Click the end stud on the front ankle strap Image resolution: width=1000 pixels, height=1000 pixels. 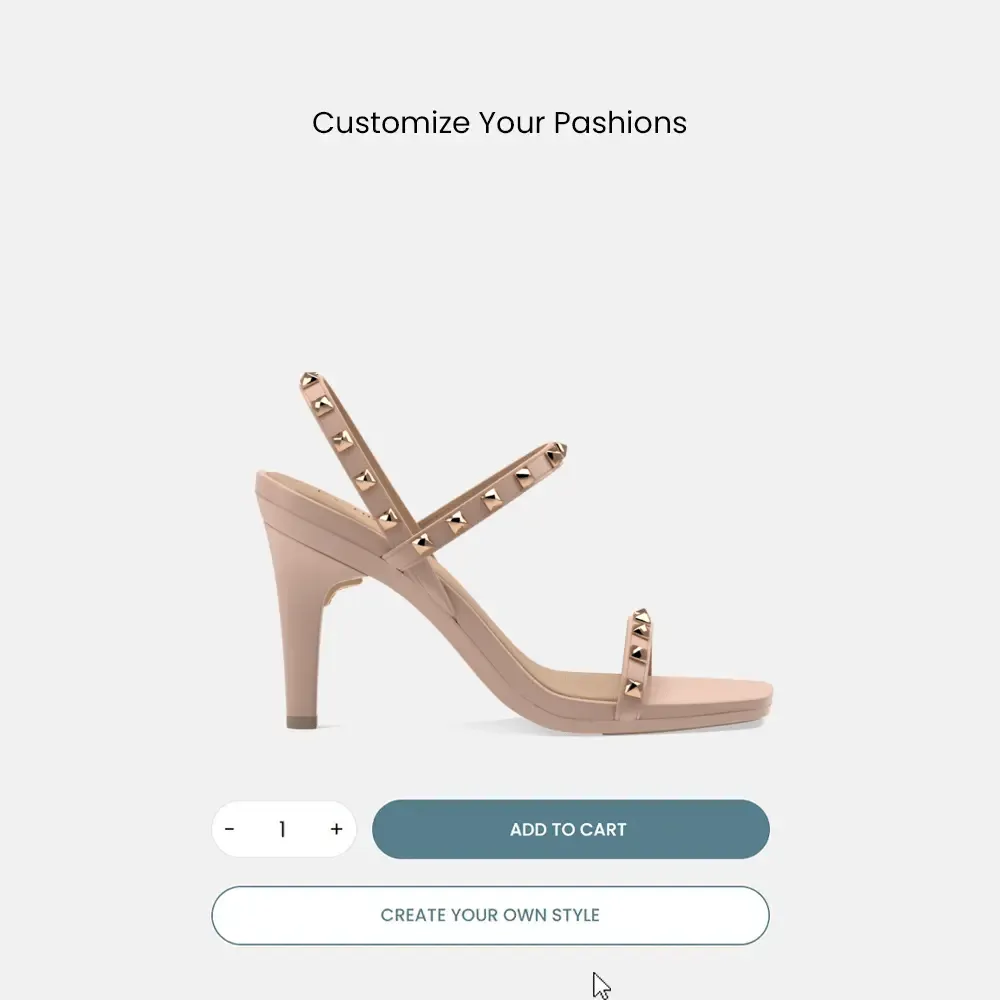556,452
